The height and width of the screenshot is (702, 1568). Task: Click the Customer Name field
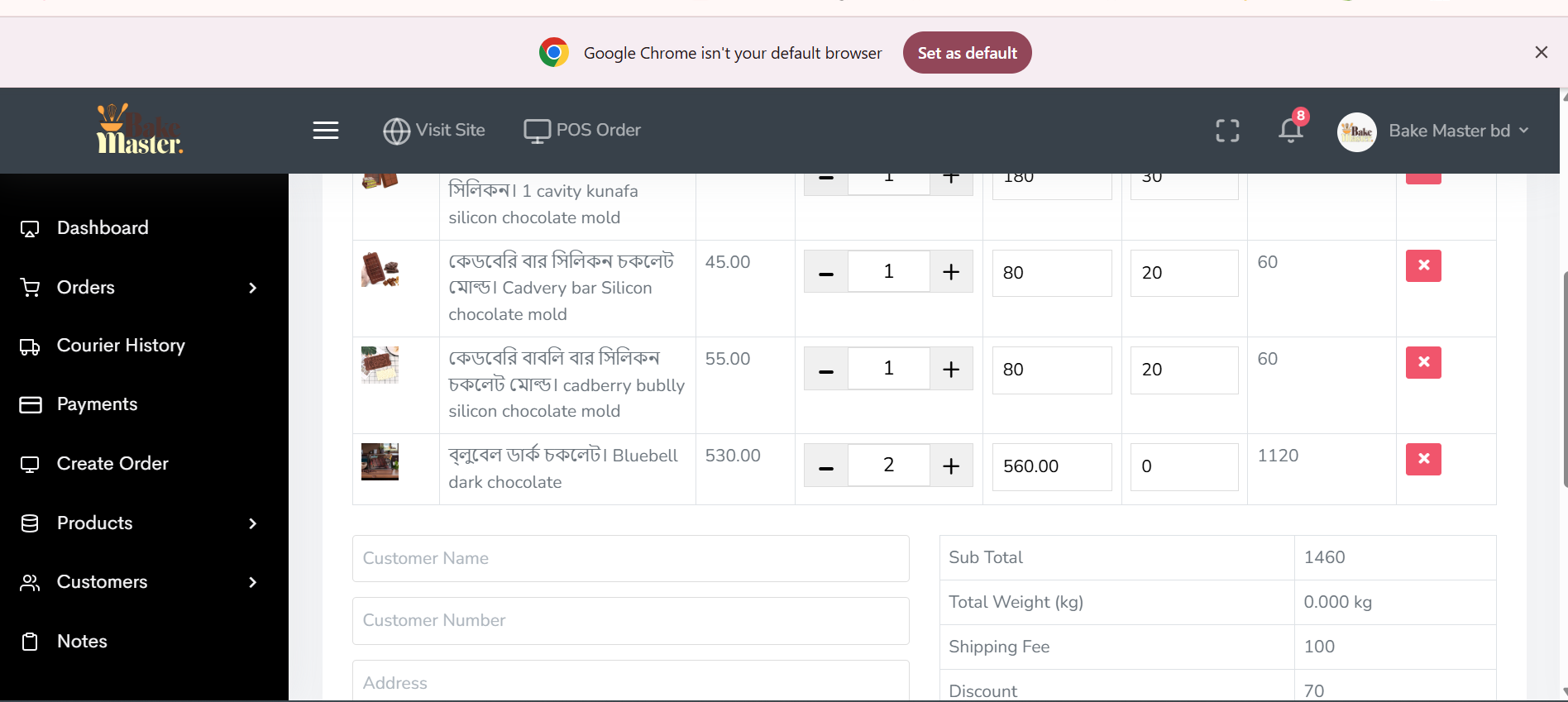pyautogui.click(x=630, y=558)
